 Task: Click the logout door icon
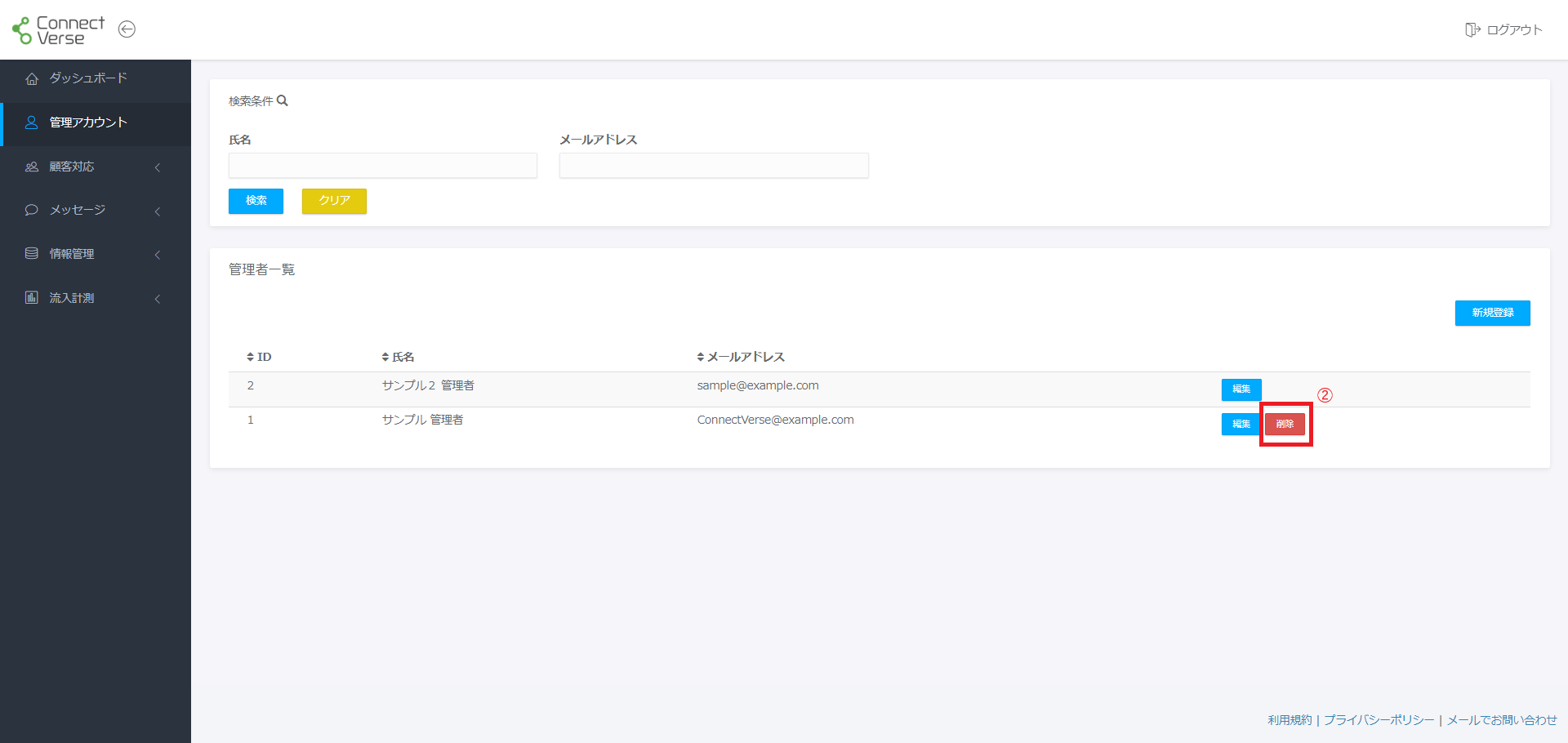(1472, 29)
